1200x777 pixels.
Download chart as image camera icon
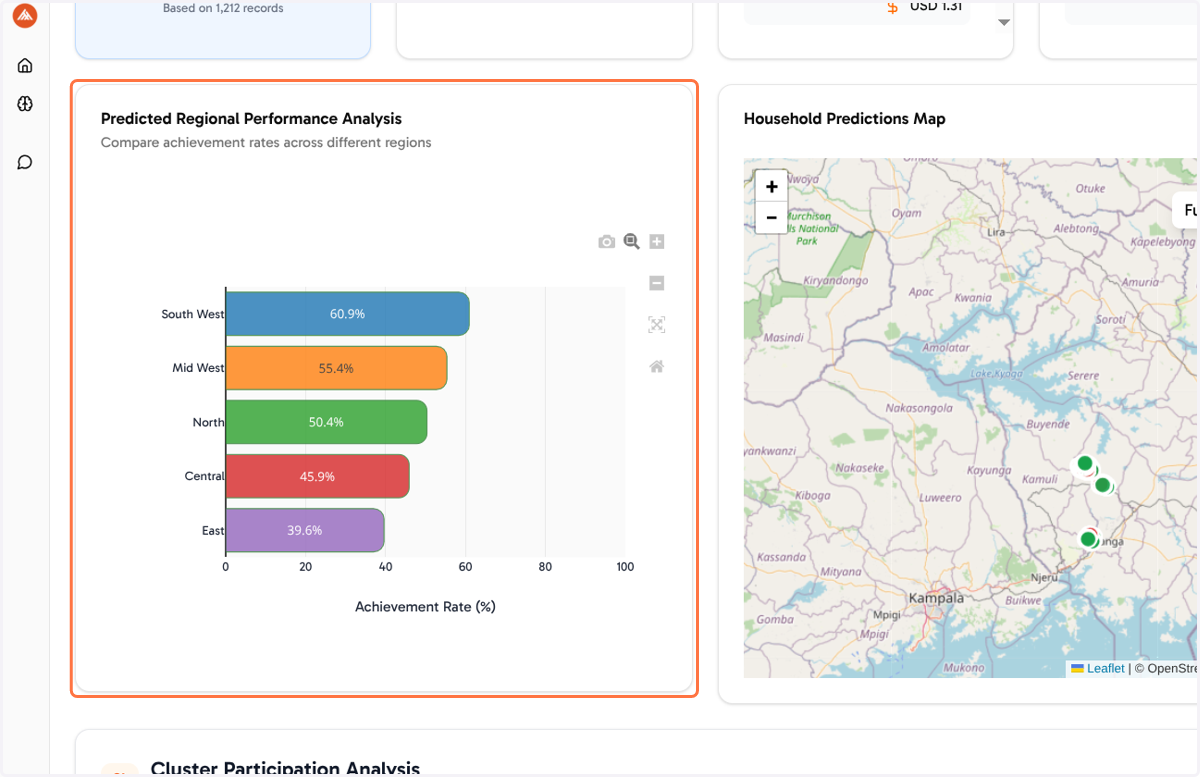pos(607,241)
